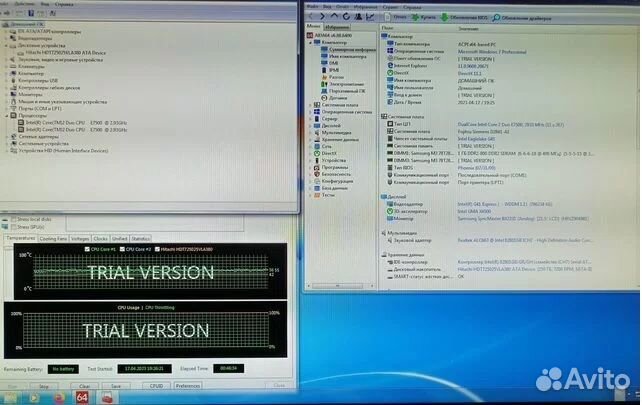Open AIDA64 user manager icon
The height and width of the screenshot is (405, 642).
tap(358, 16)
